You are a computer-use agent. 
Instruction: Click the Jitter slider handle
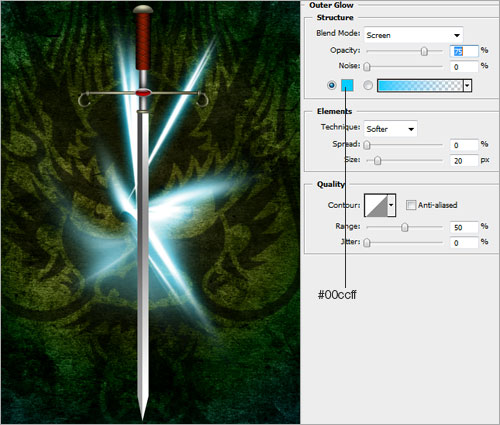coord(367,243)
